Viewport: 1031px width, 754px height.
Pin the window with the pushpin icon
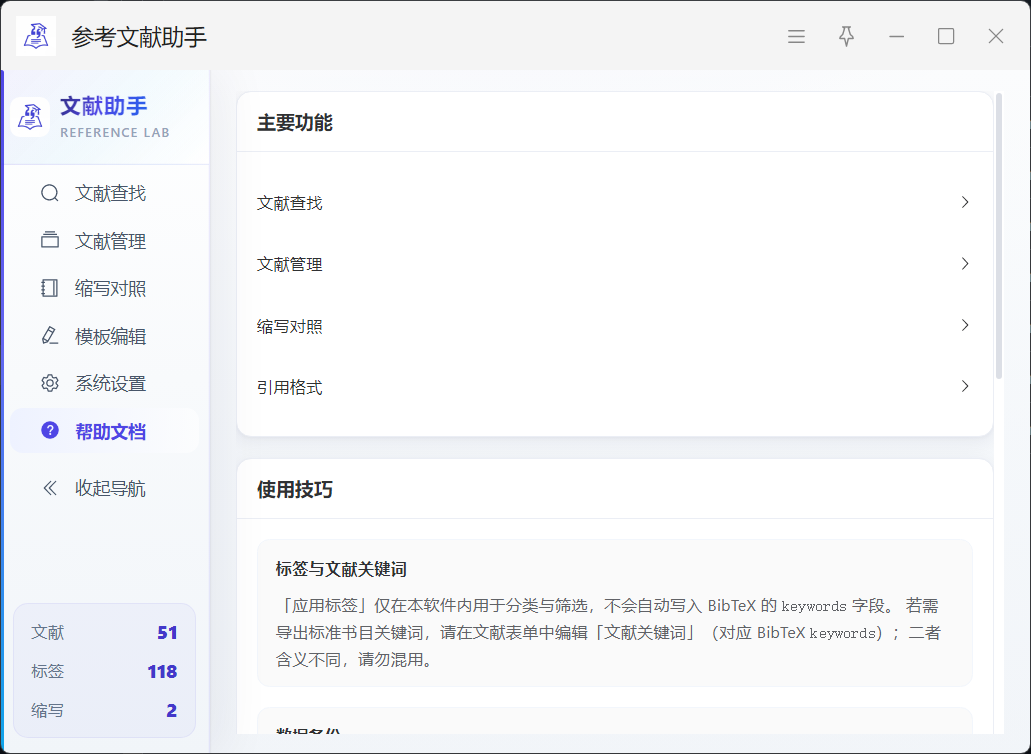(846, 37)
